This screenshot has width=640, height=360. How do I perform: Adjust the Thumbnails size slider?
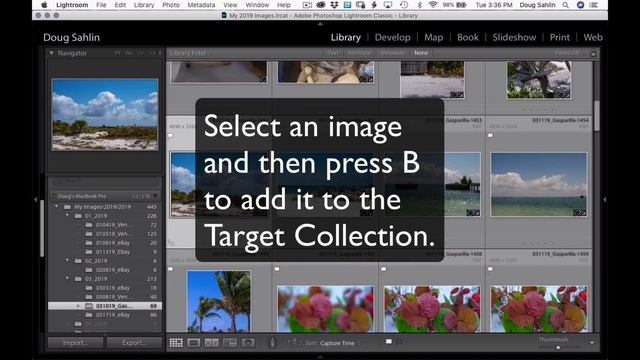click(558, 347)
